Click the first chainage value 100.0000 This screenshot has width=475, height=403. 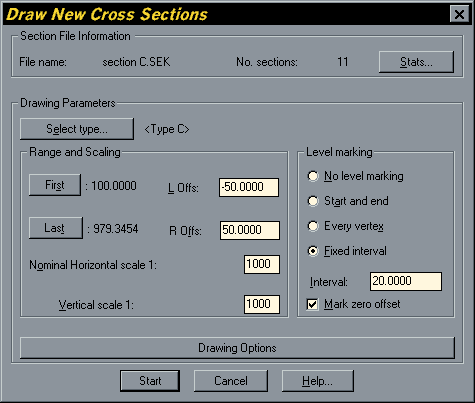[114, 186]
